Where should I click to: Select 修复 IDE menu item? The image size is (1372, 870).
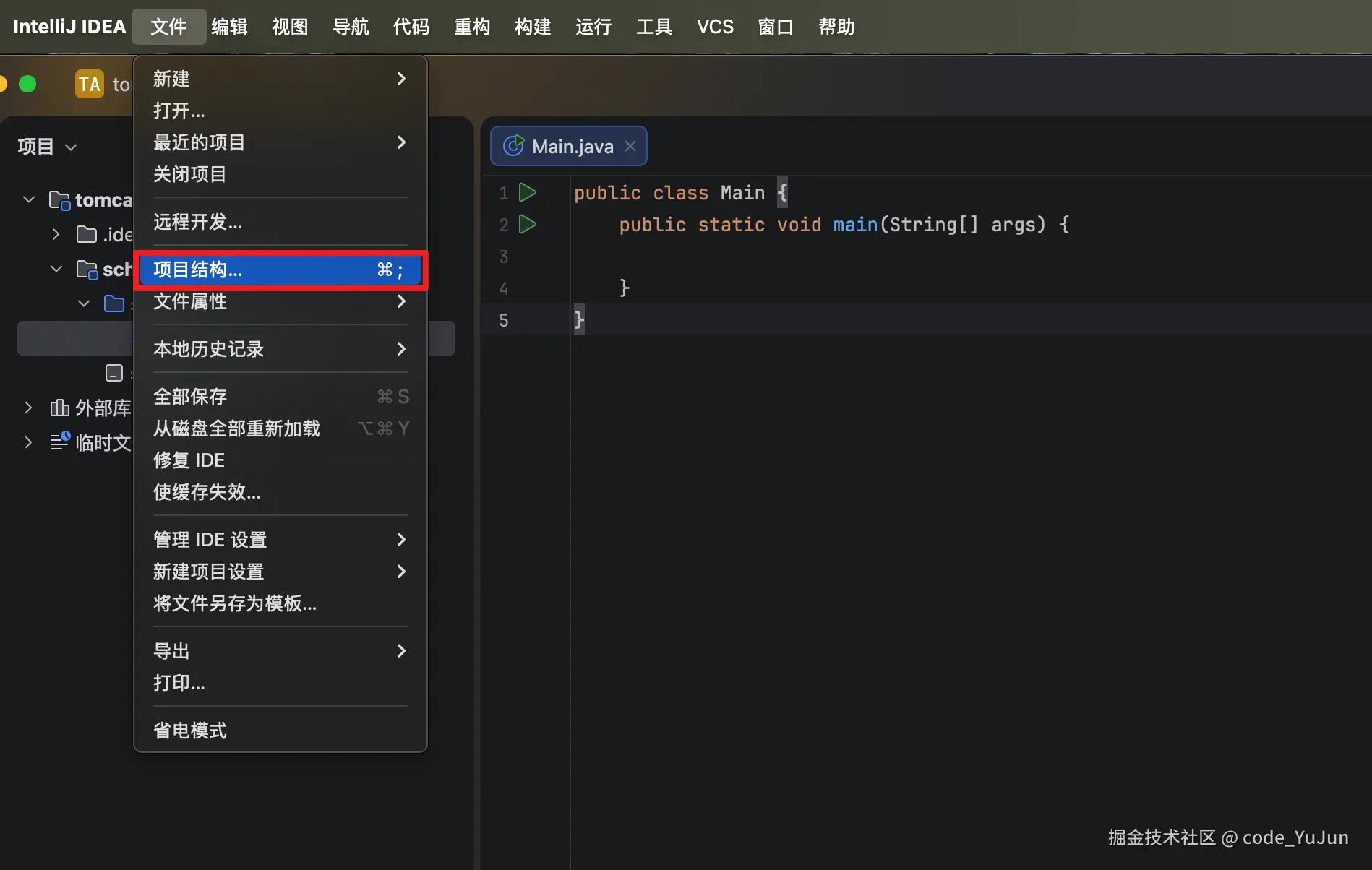[x=280, y=460]
